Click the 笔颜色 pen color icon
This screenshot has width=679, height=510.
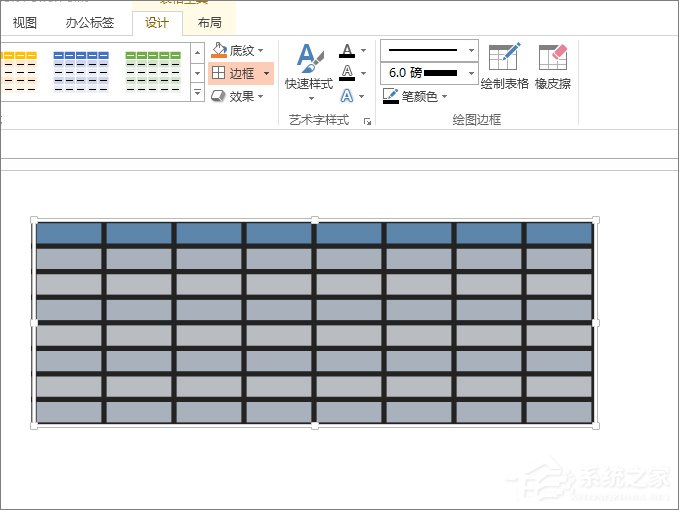point(391,96)
